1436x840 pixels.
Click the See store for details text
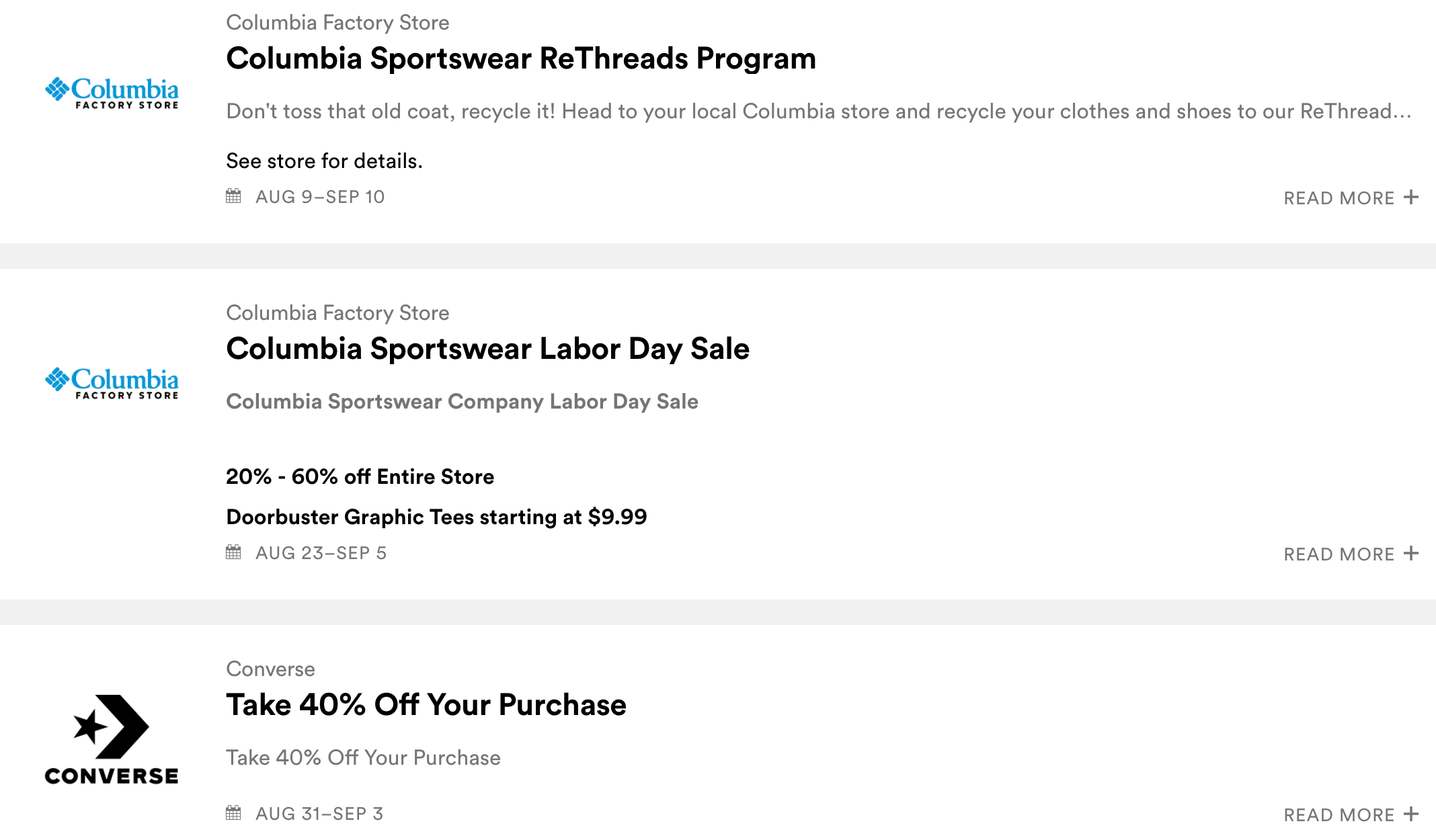coord(324,161)
